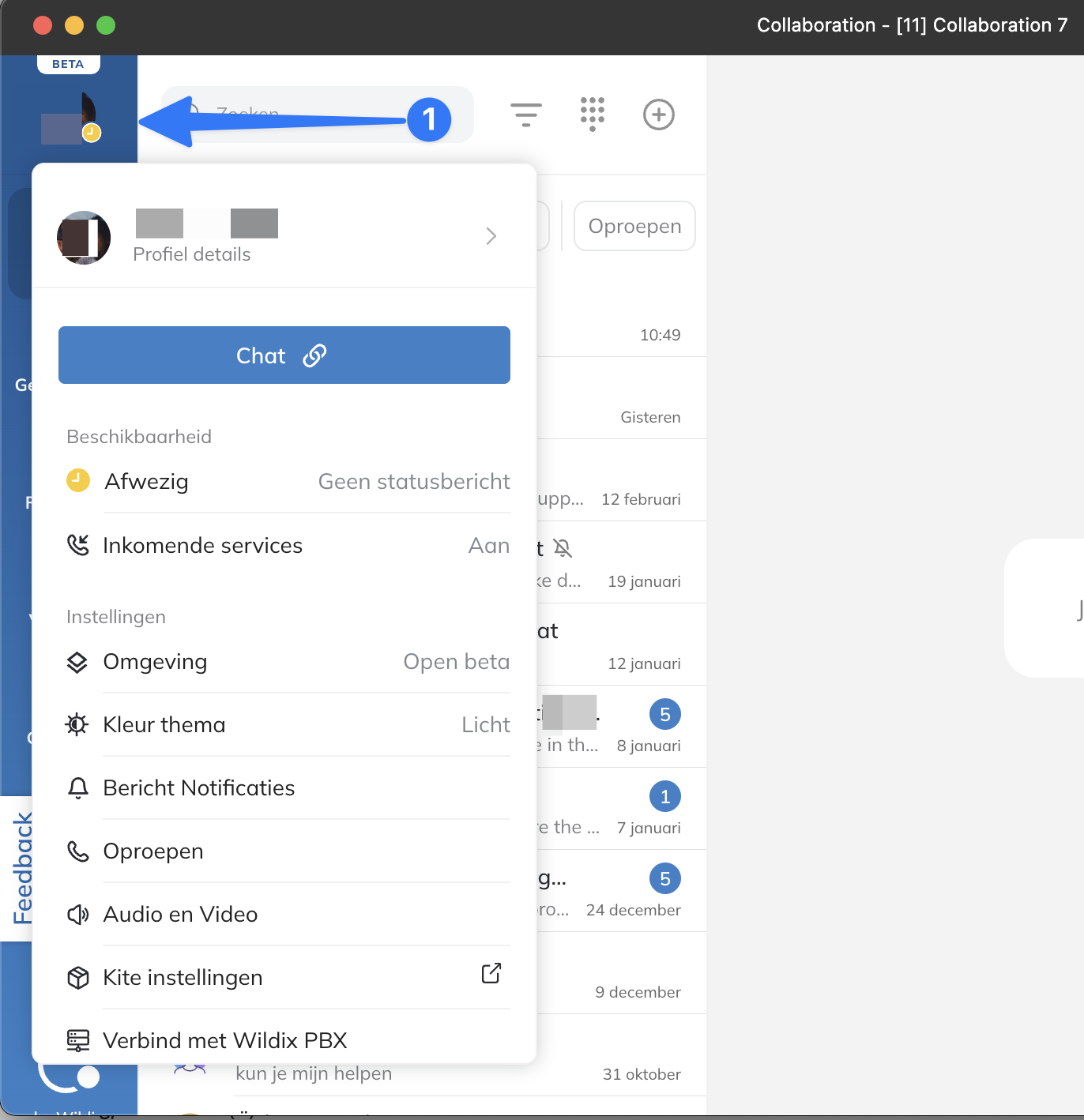1084x1120 pixels.
Task: Open Audio en Video settings
Action: (180, 914)
